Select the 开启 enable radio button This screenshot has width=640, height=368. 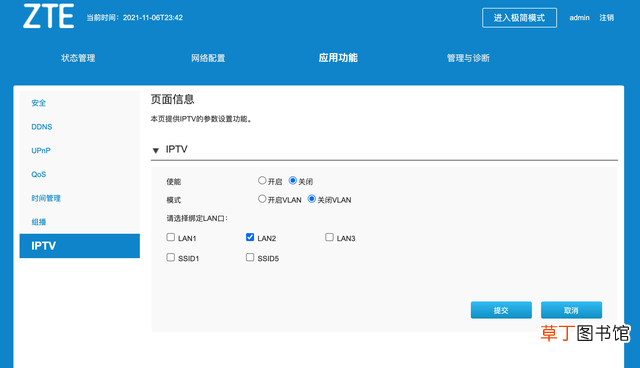262,180
